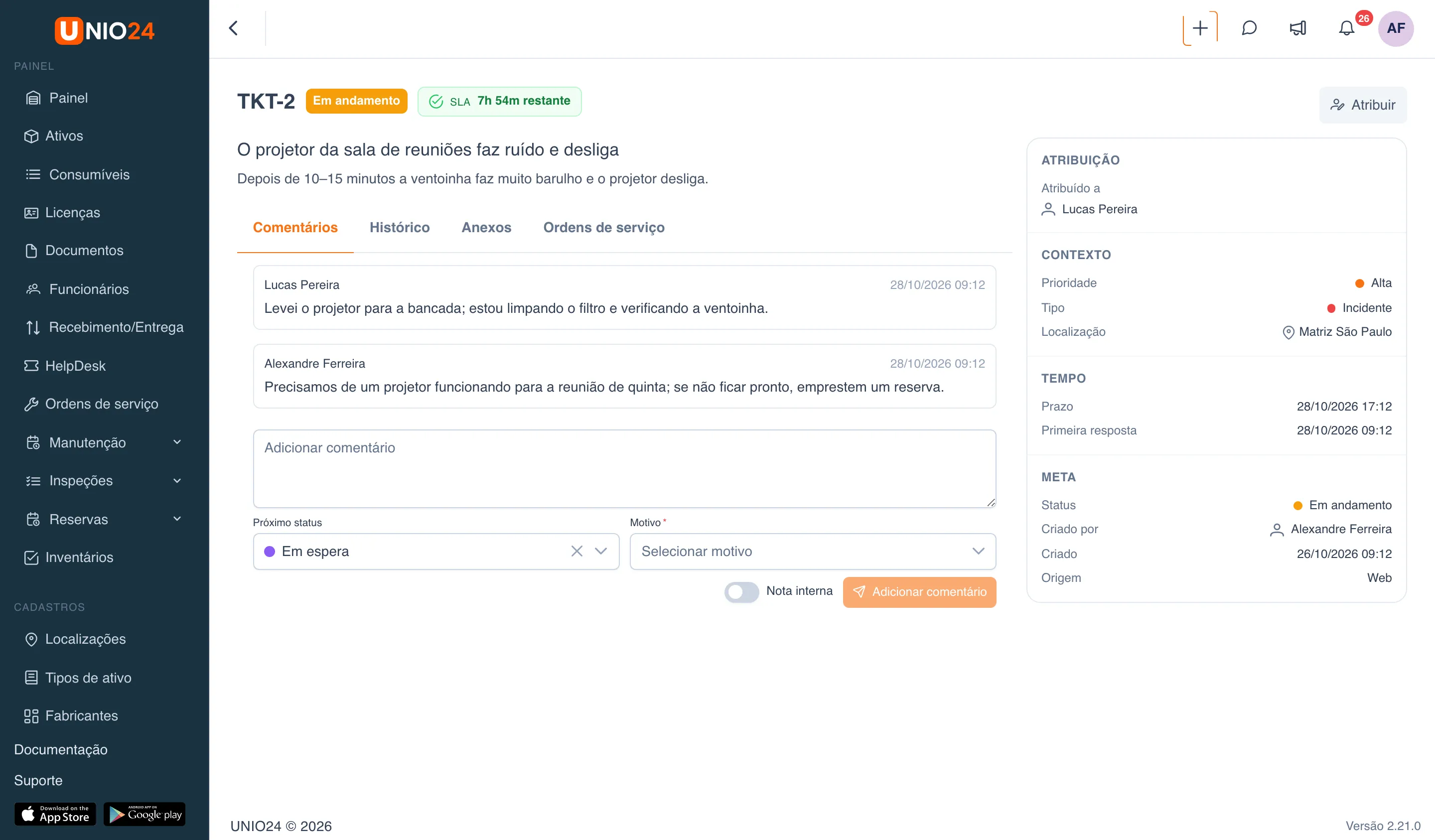
Task: Open the Suporte link
Action: coord(38,780)
